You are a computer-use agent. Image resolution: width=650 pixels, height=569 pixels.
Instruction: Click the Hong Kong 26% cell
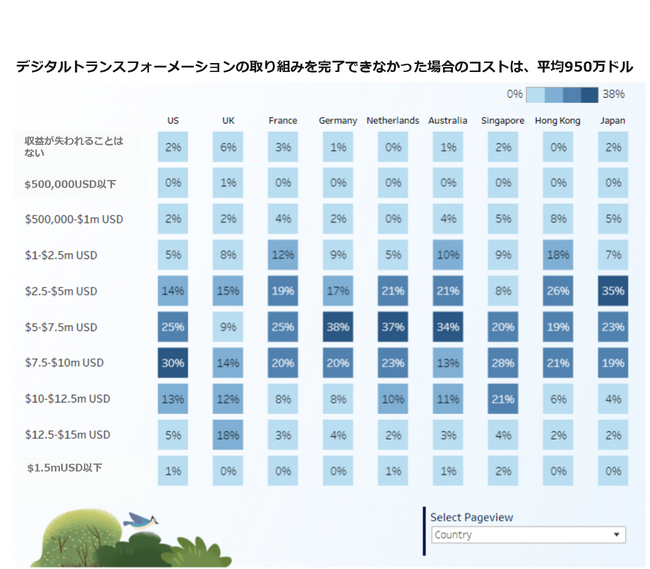pyautogui.click(x=558, y=291)
